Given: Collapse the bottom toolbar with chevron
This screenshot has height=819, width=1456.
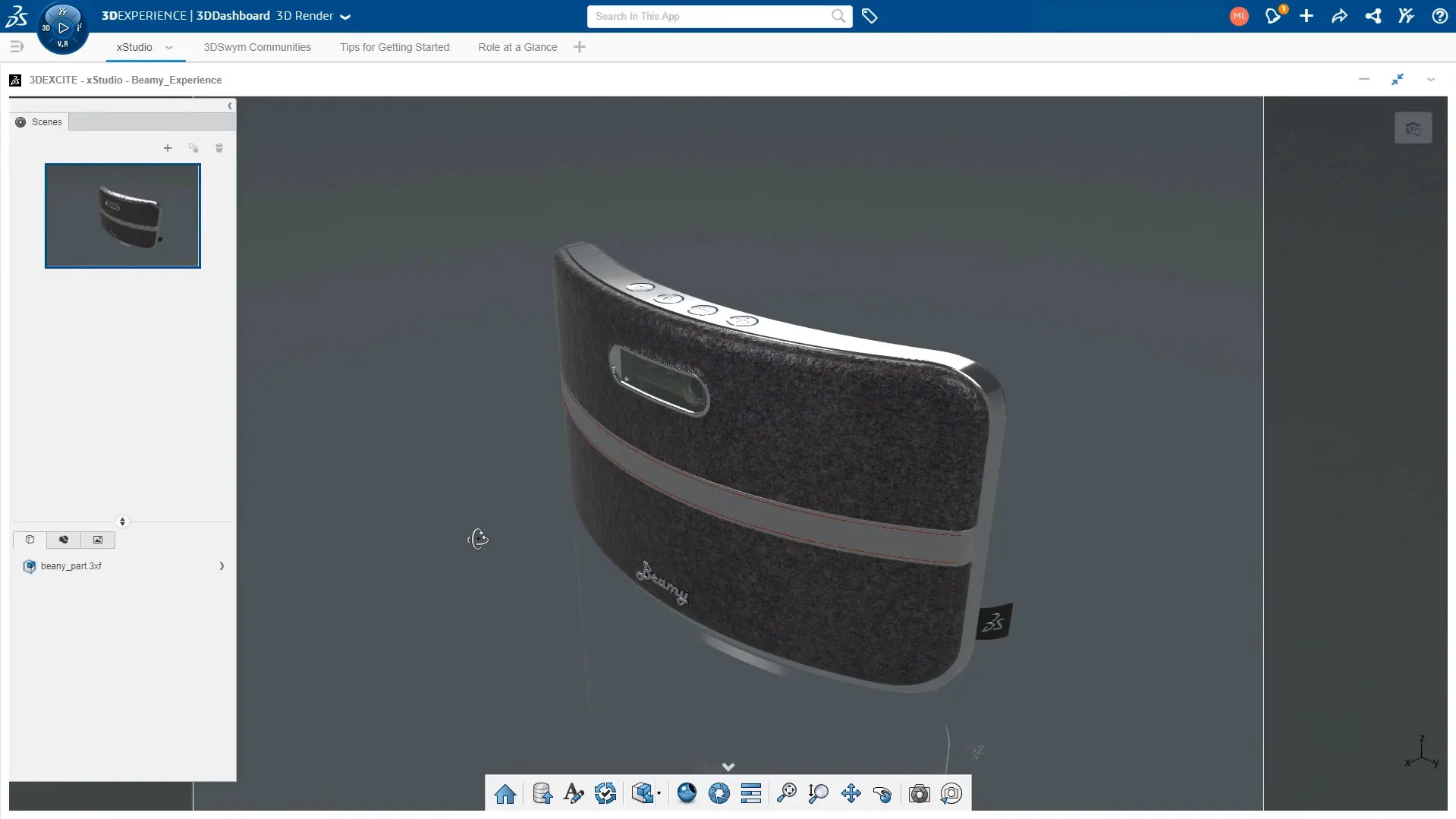Looking at the screenshot, I should [x=728, y=767].
